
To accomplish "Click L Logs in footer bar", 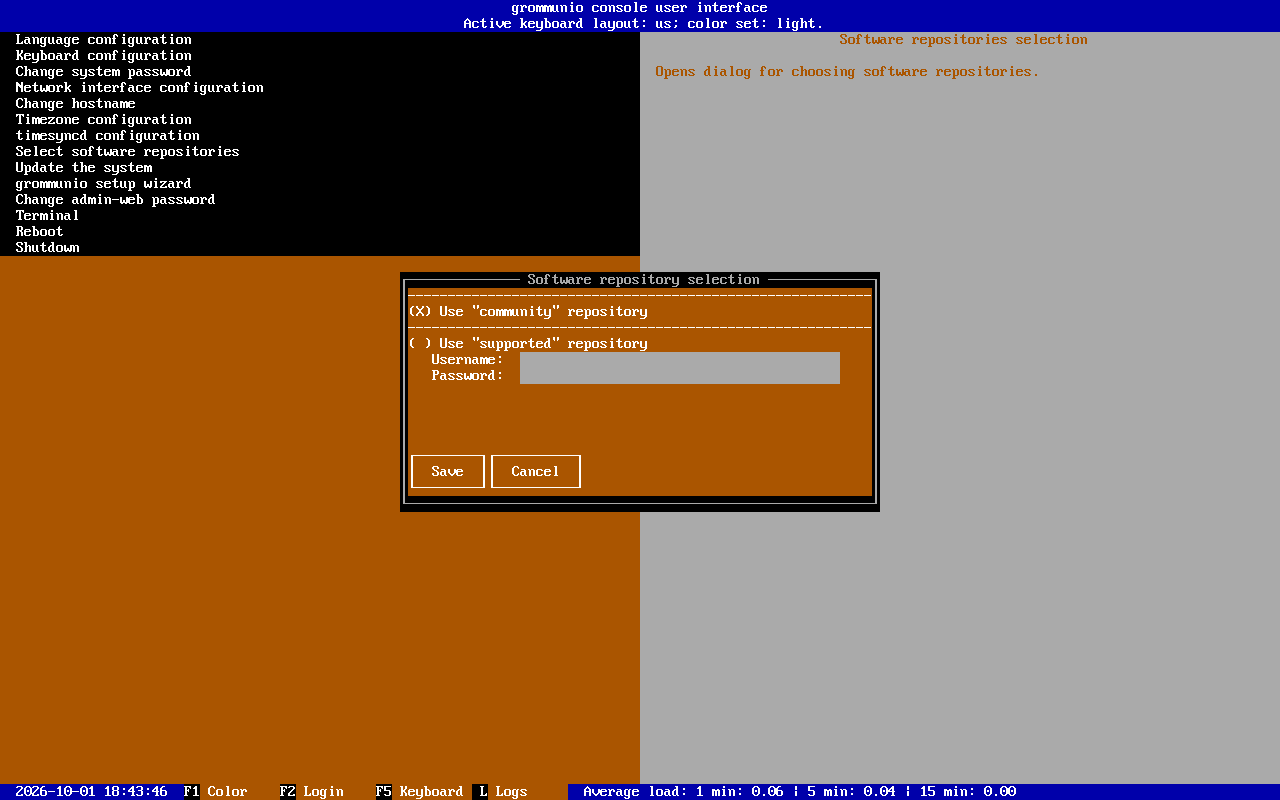I will tap(502, 792).
